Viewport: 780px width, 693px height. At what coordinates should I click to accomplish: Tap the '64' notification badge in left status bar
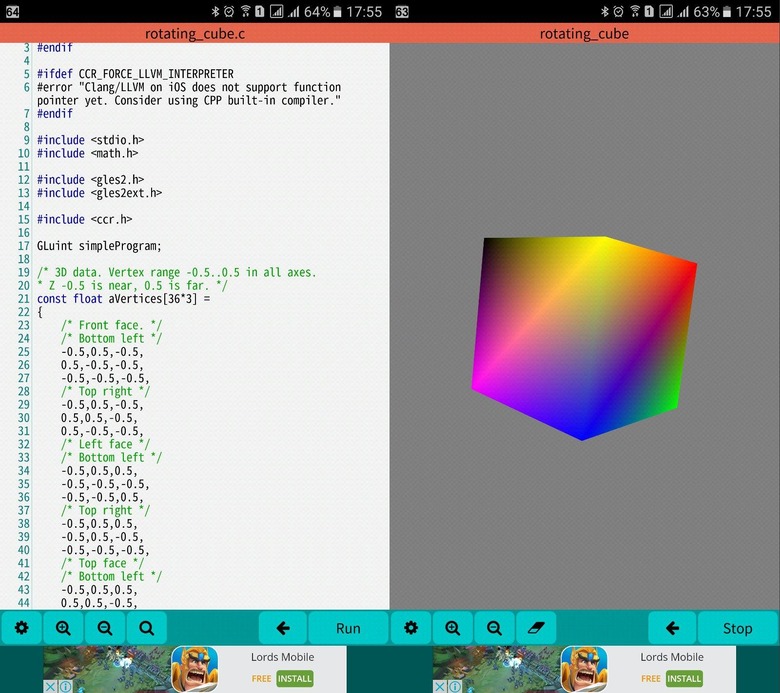[x=12, y=12]
